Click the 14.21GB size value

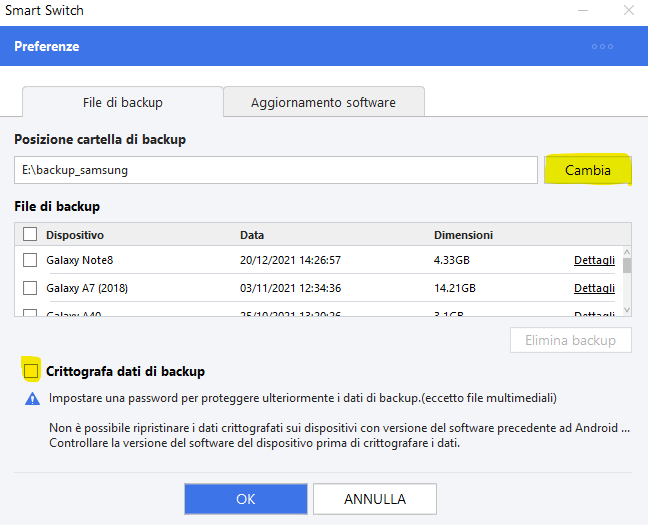(x=455, y=288)
